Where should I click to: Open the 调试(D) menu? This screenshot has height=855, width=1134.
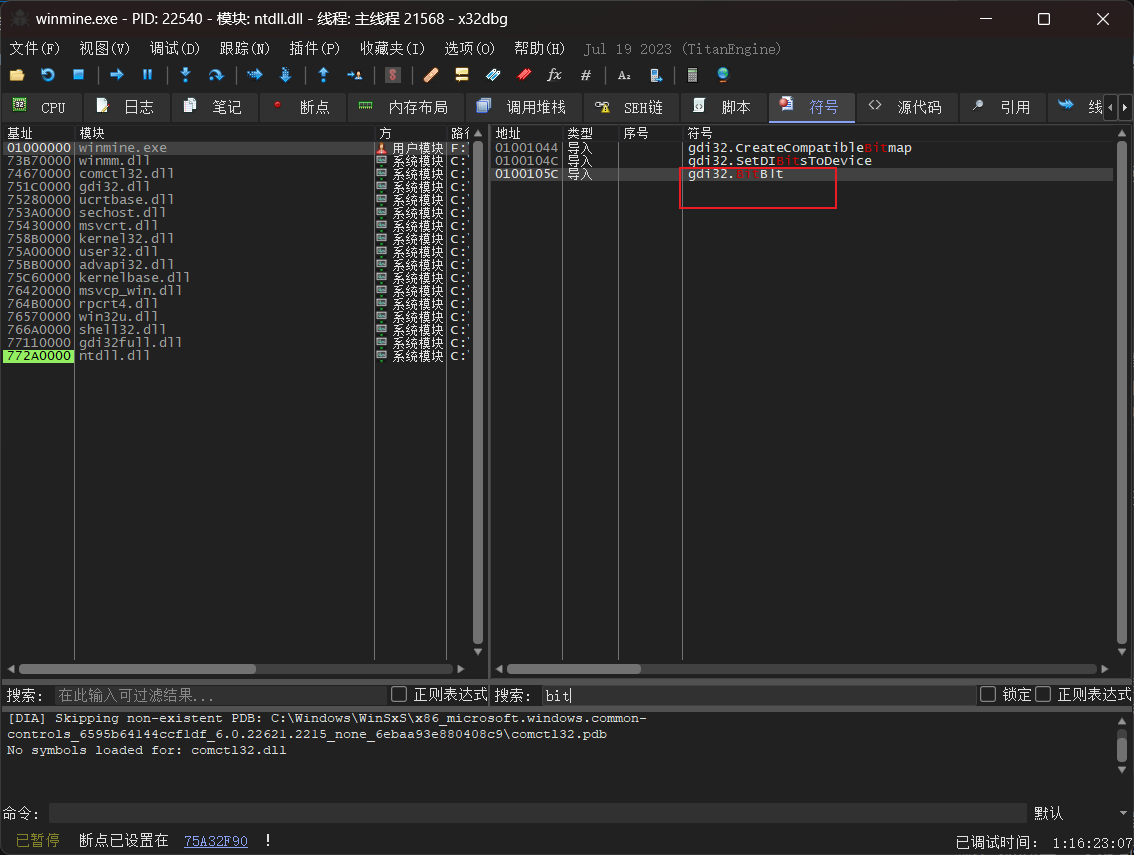[x=174, y=48]
